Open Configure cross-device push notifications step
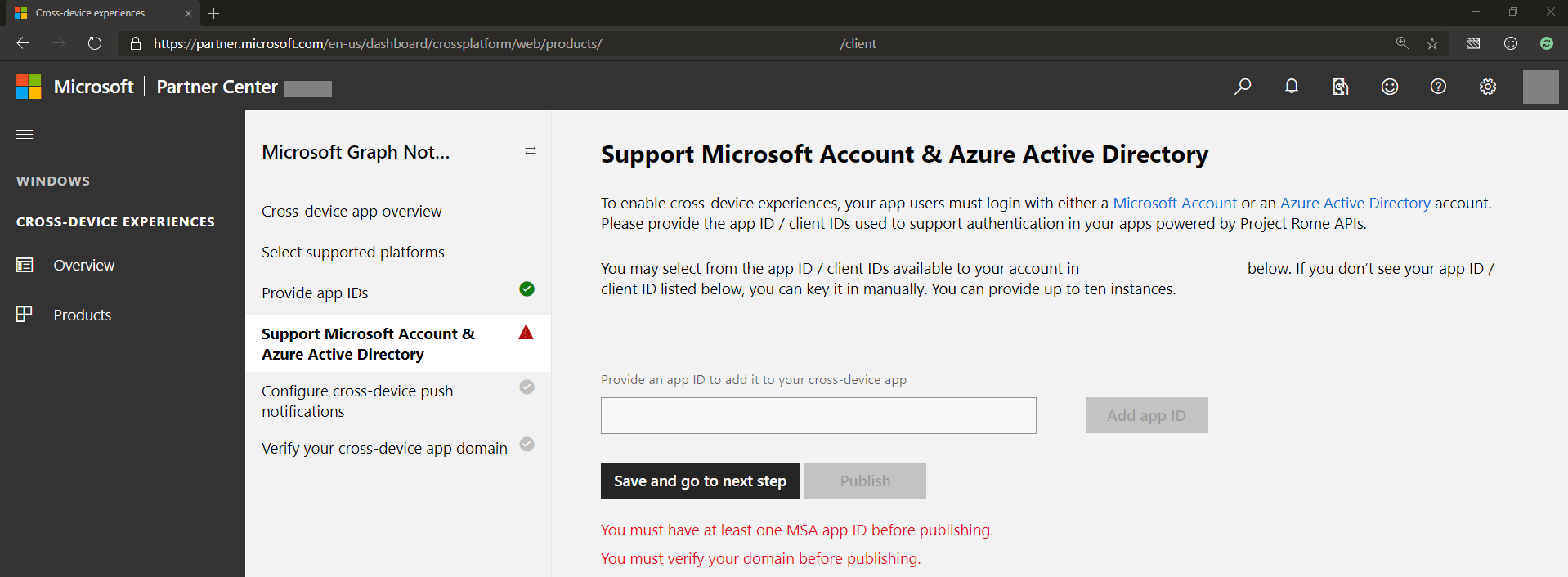This screenshot has width=1568, height=577. coord(357,401)
